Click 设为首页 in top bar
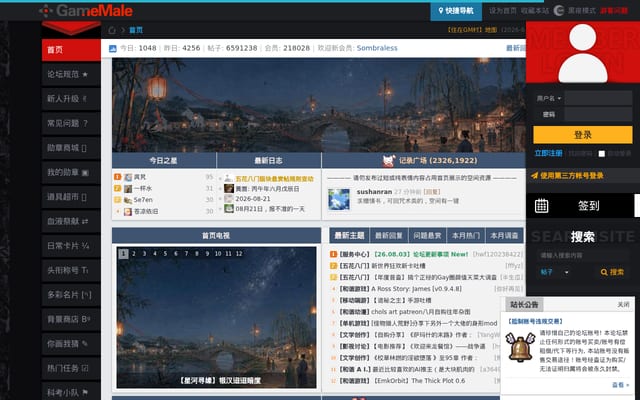 tap(503, 11)
